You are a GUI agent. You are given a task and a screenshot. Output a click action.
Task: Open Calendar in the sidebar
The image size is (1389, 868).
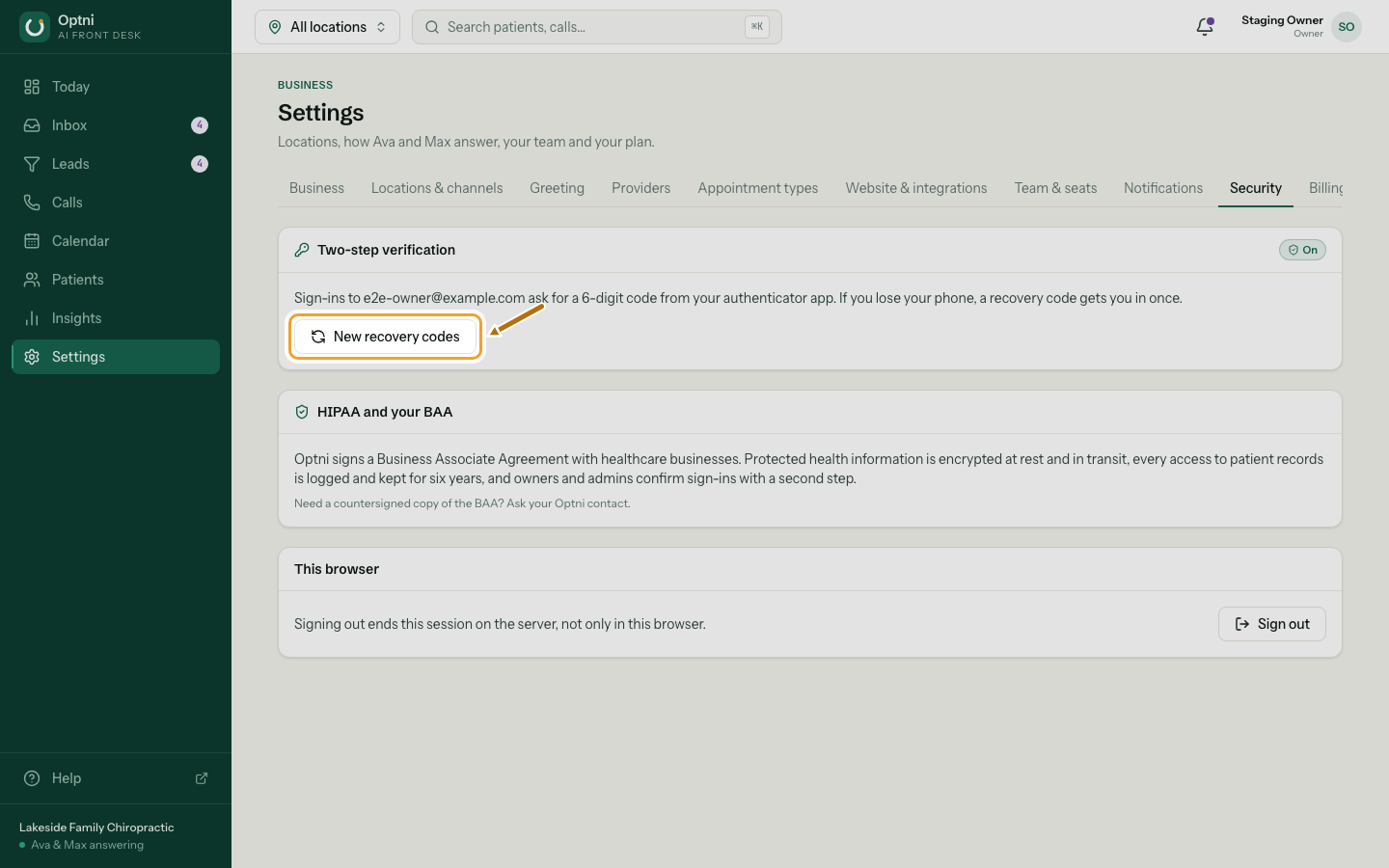point(116,241)
